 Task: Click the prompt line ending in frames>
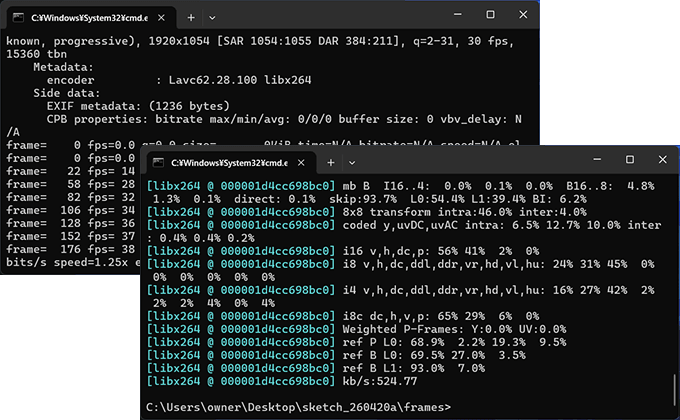coord(298,407)
